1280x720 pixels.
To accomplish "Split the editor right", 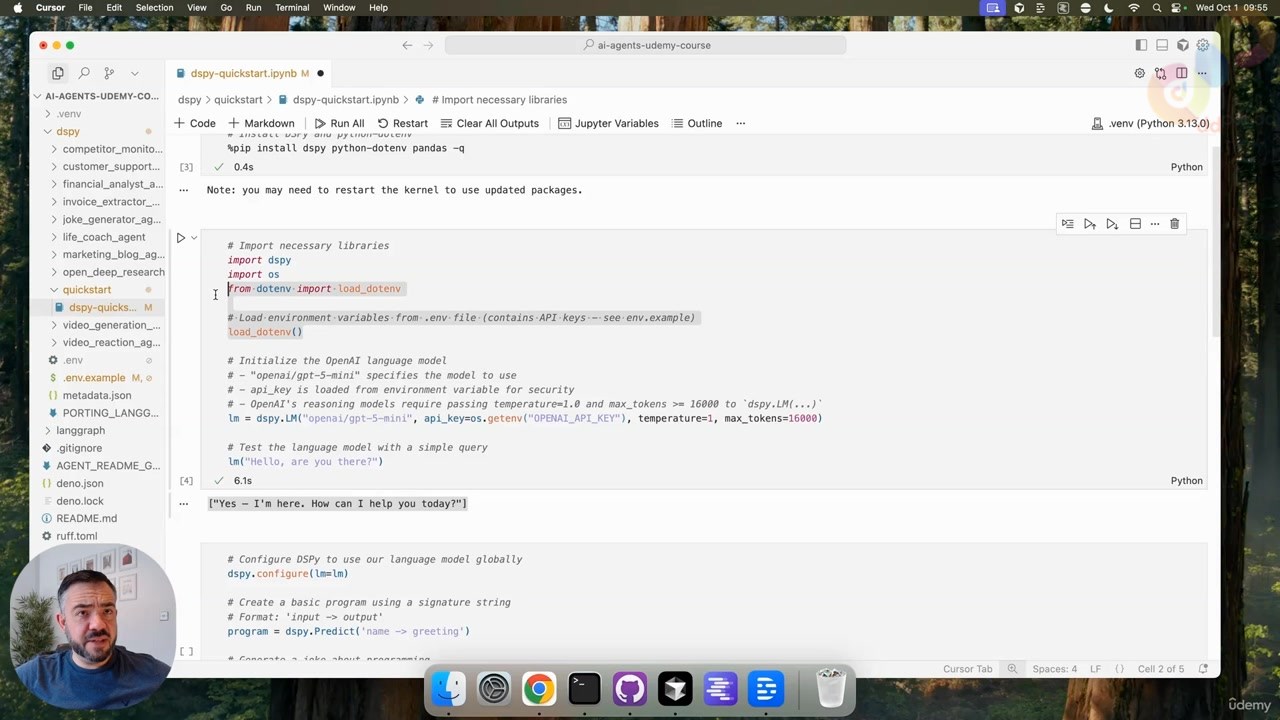I will [1181, 73].
